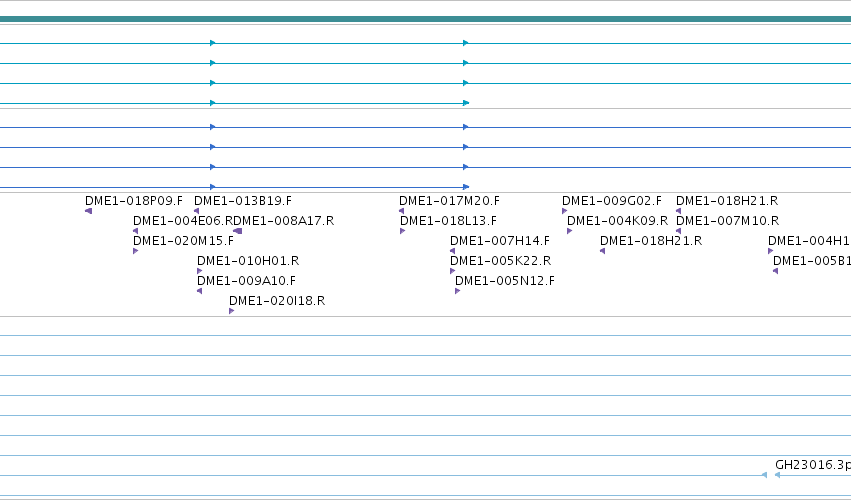Select the DME1-004E06.R label
Screen dimensions: 851x500
click(x=183, y=221)
